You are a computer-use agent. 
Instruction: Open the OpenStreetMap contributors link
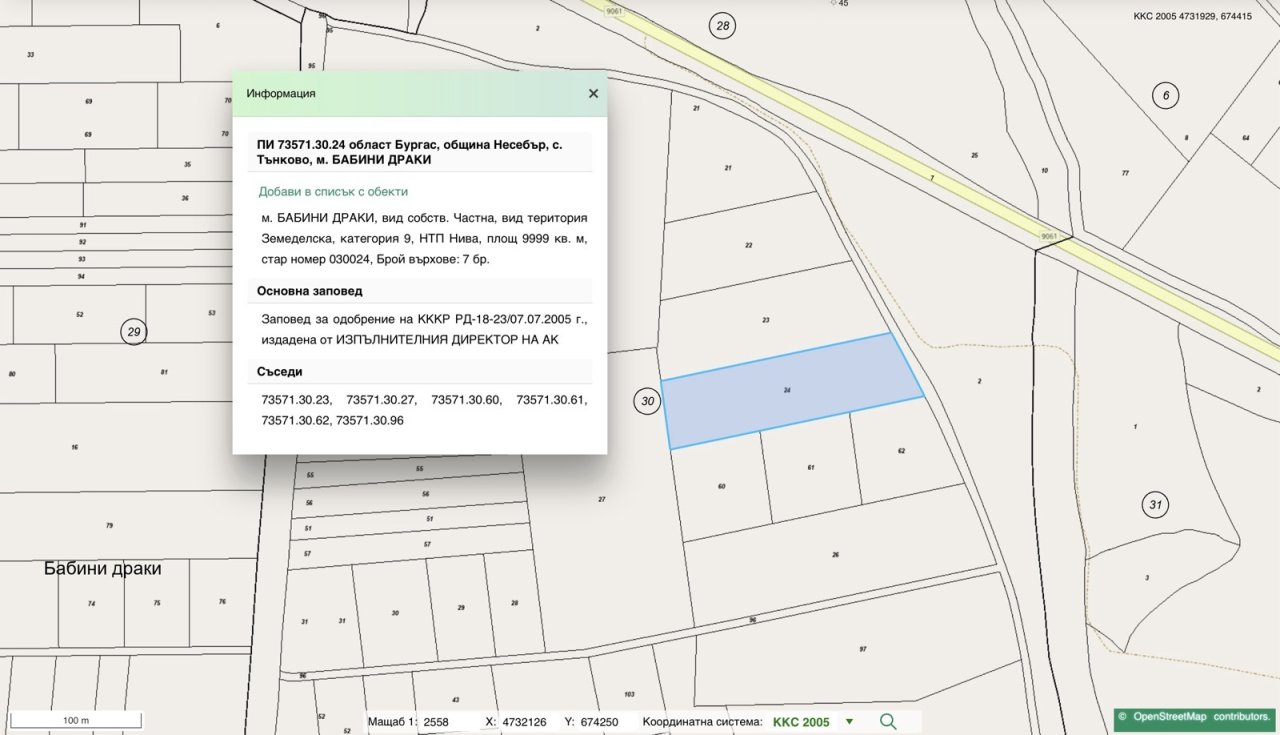pyautogui.click(x=1195, y=717)
